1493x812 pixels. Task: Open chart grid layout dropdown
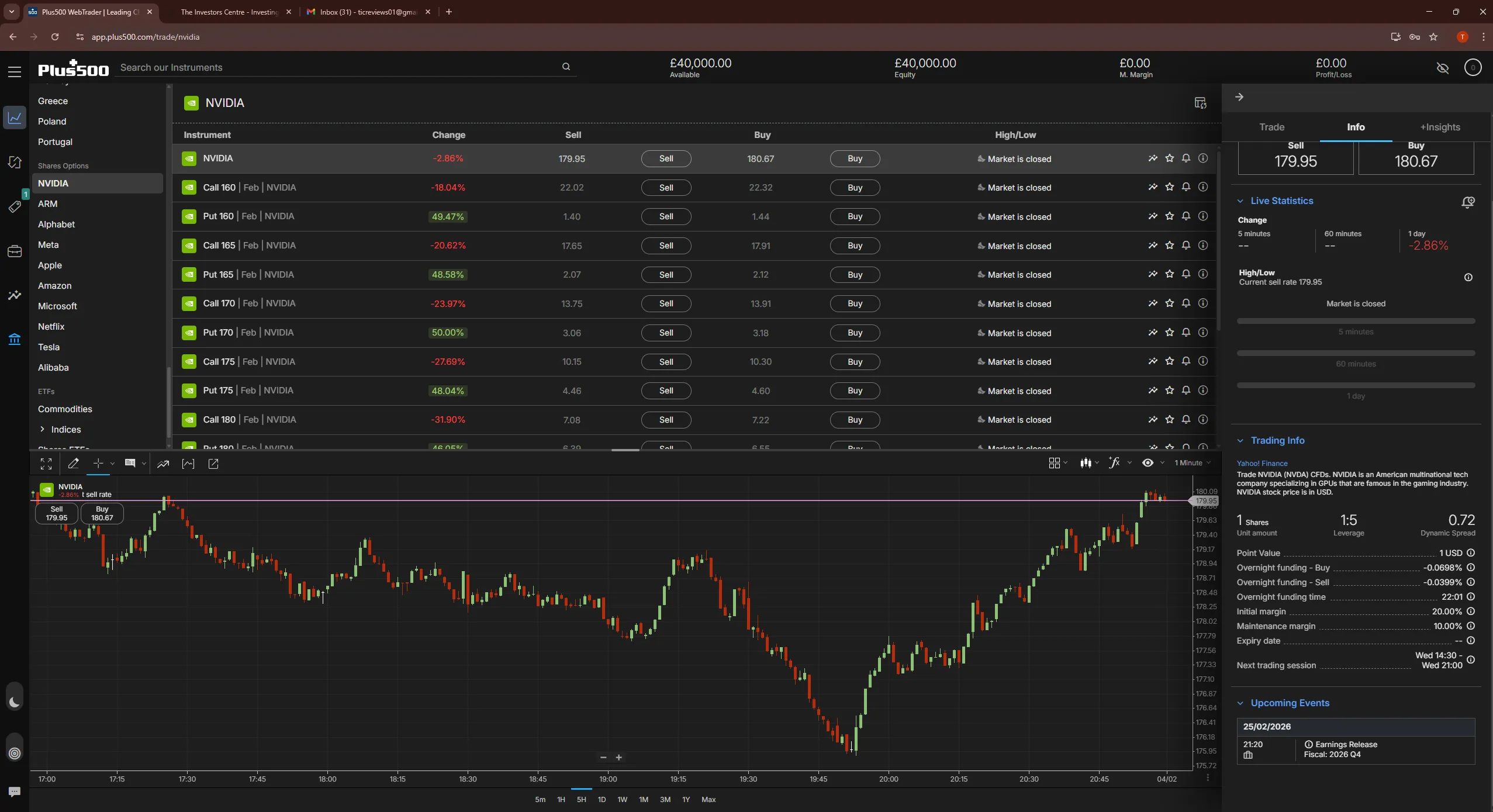coord(1058,463)
